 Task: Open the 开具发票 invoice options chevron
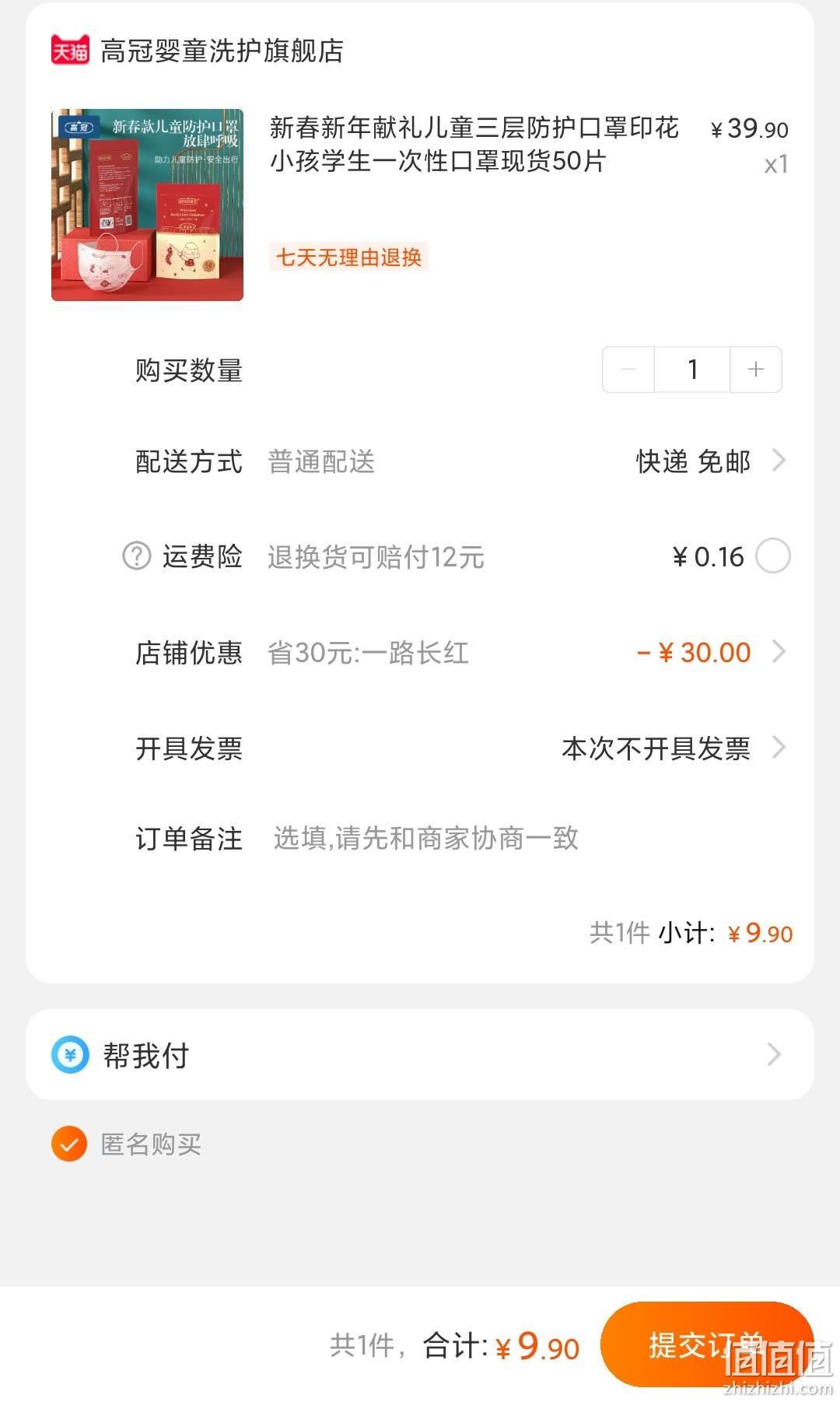779,748
